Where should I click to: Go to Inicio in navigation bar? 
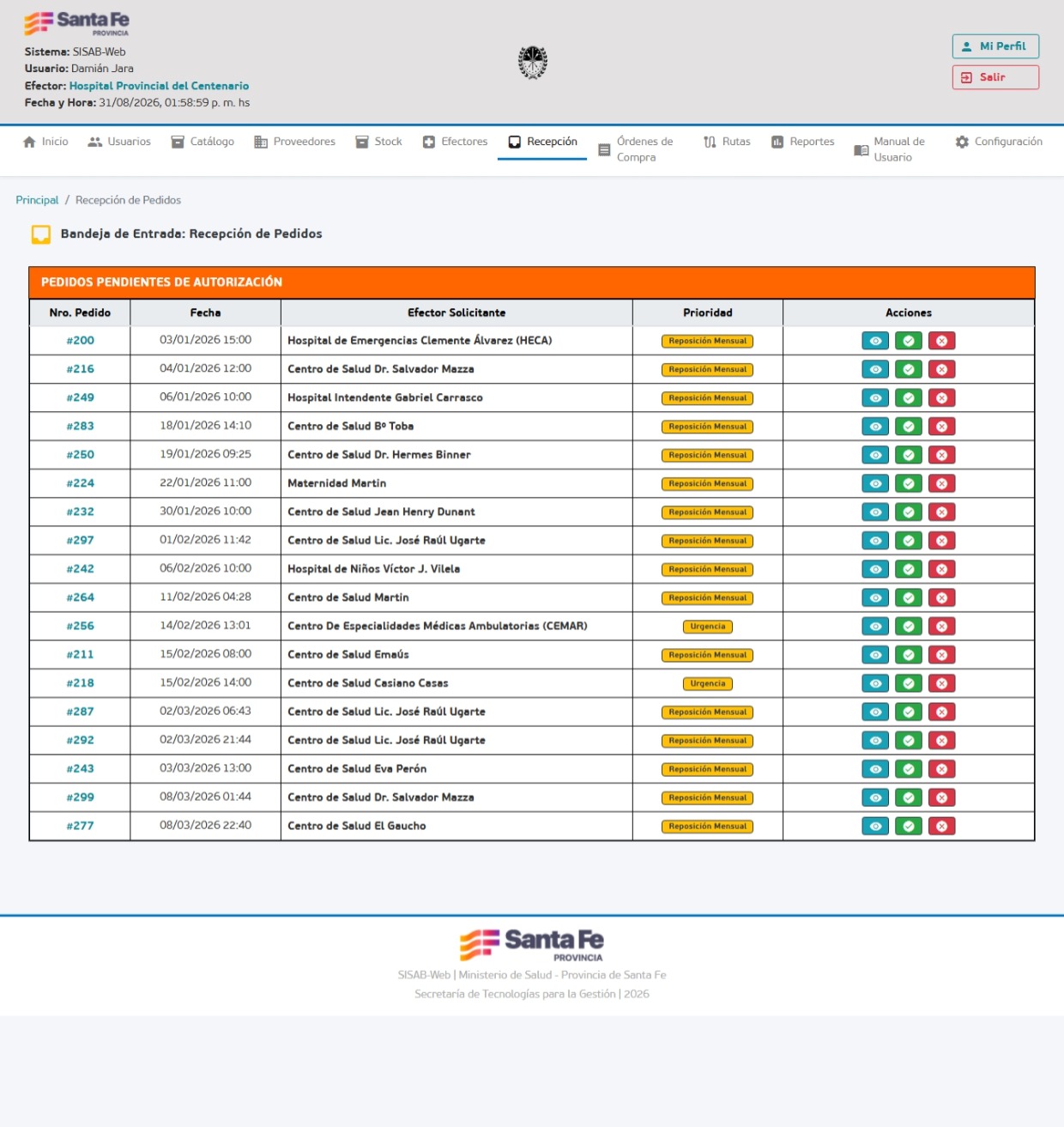coord(45,142)
